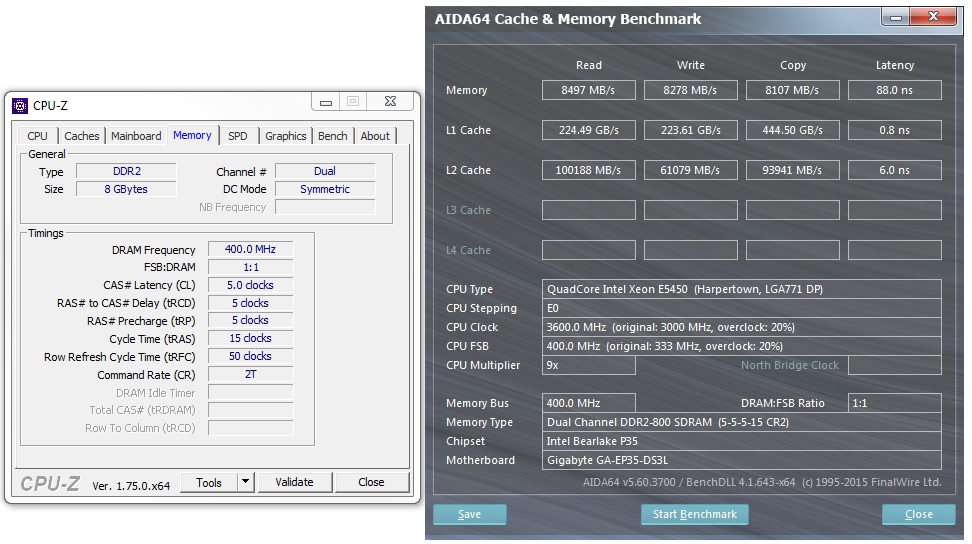Click the Size field showing 8 GBytes
The height and width of the screenshot is (544, 972).
(126, 189)
